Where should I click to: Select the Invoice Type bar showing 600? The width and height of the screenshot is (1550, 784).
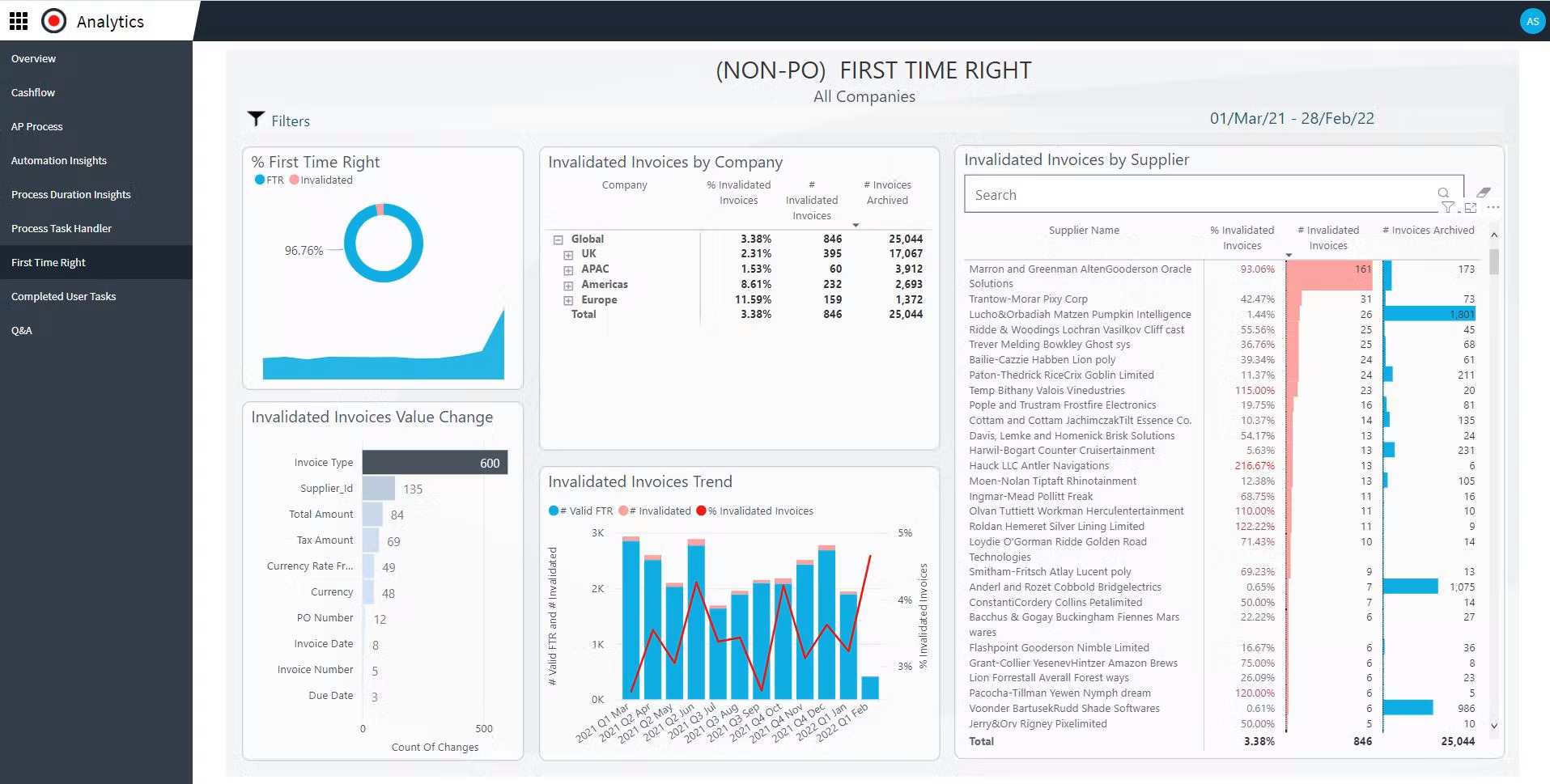click(x=435, y=463)
